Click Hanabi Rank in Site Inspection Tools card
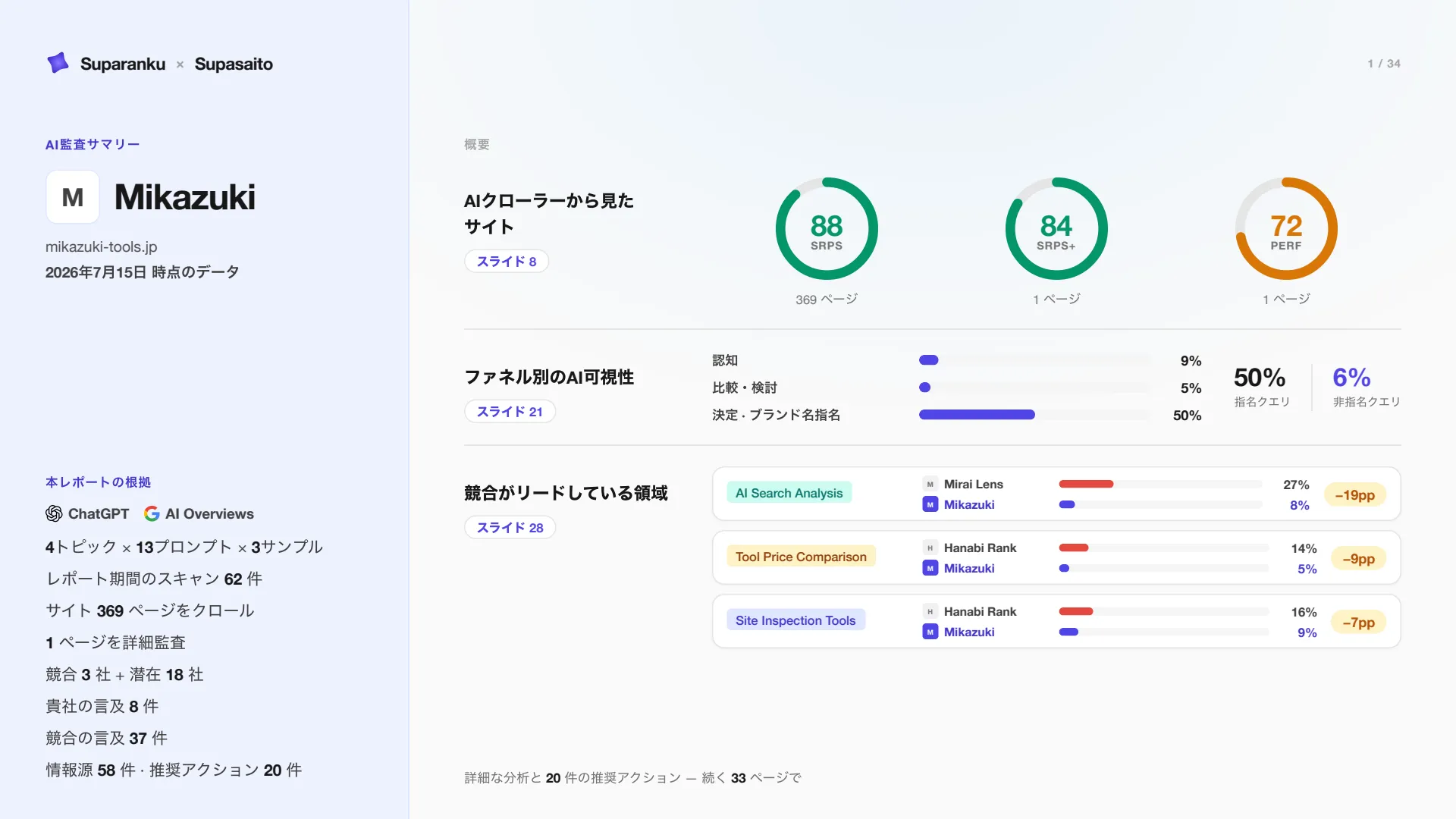 [980, 611]
